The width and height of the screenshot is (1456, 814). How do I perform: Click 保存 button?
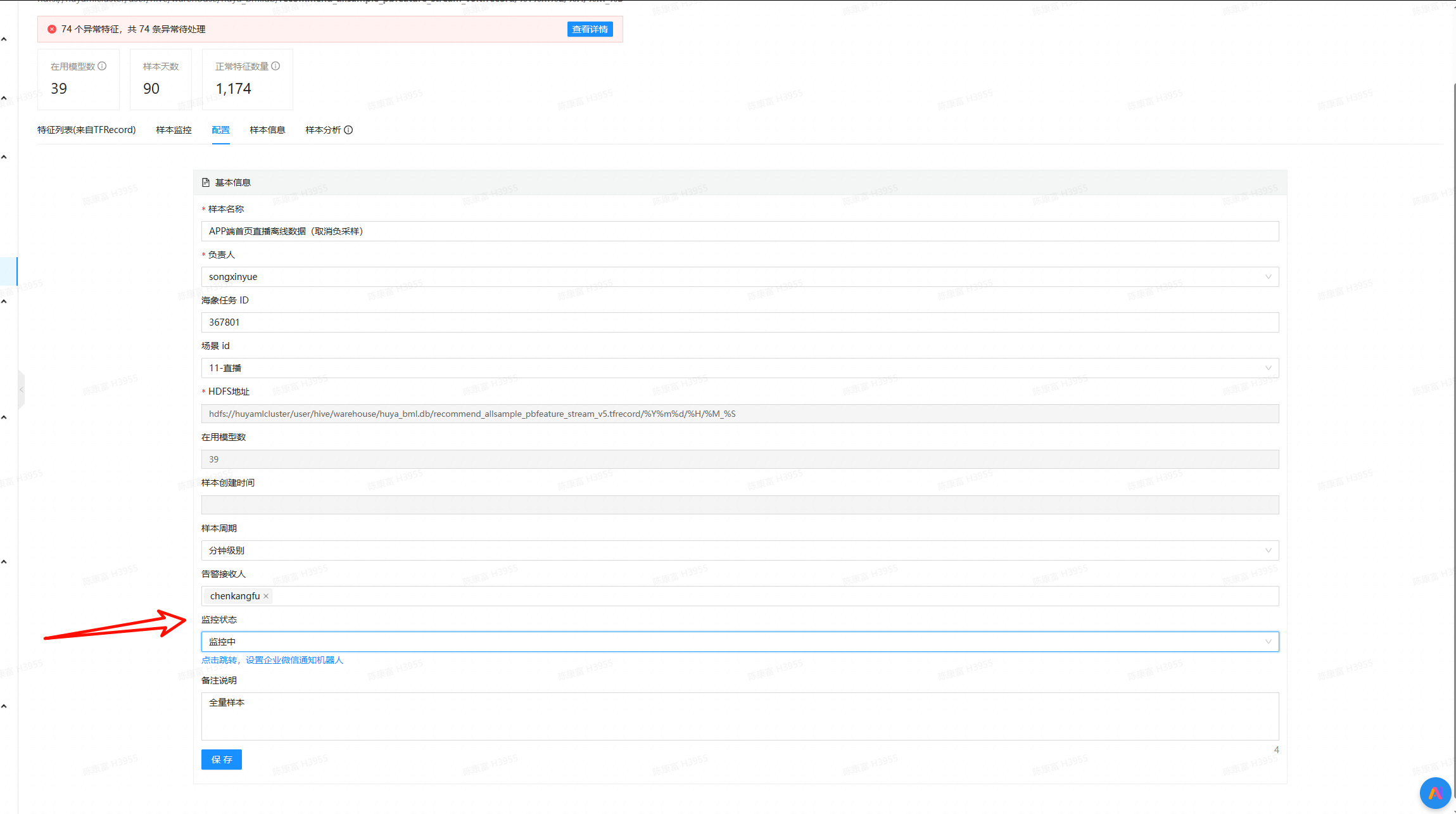(x=221, y=760)
